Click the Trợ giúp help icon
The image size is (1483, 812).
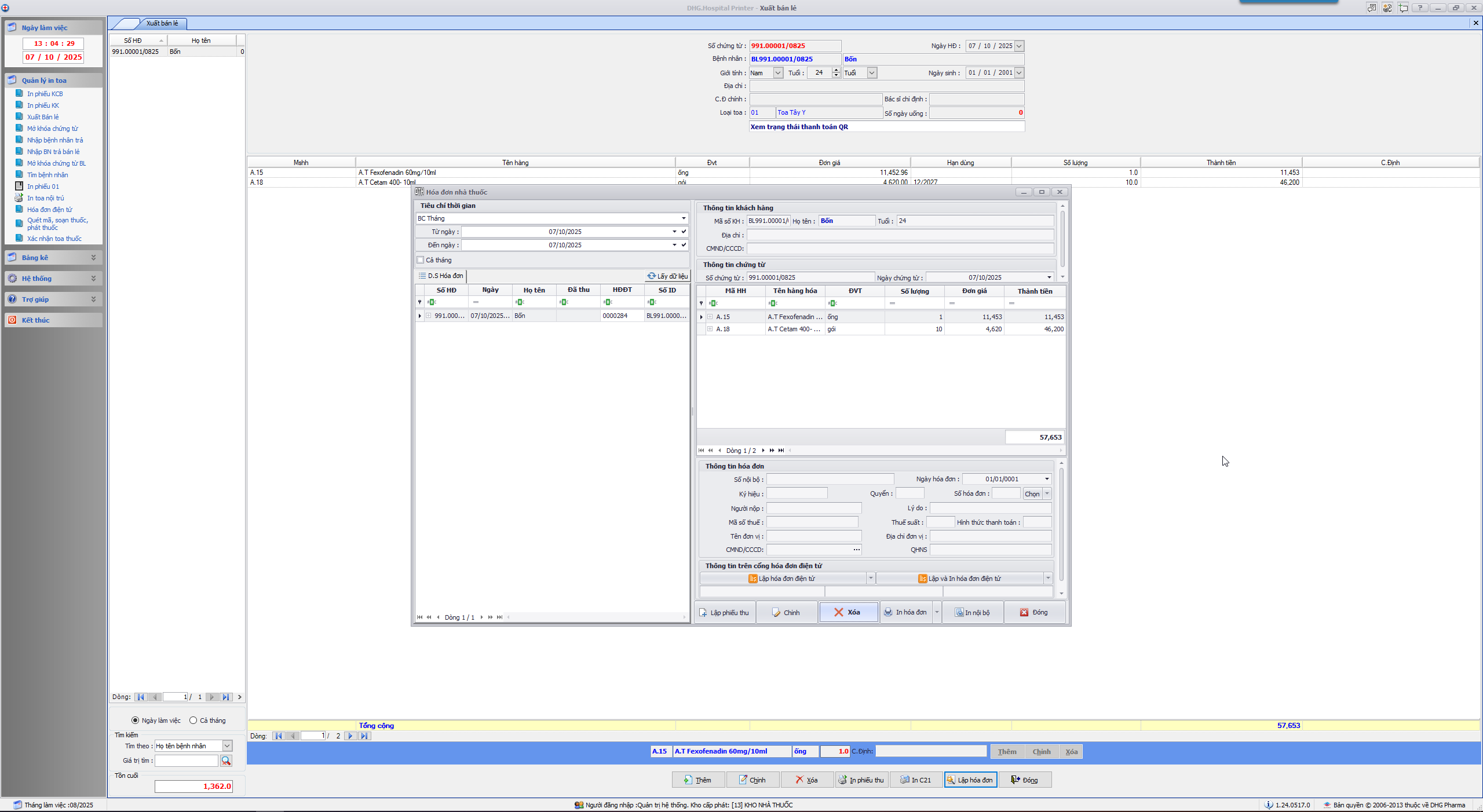[12, 299]
